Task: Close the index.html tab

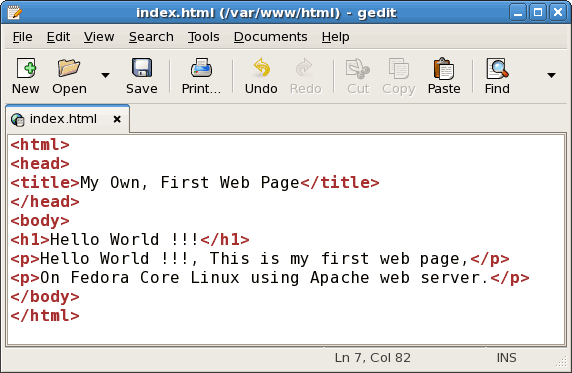Action: point(117,119)
